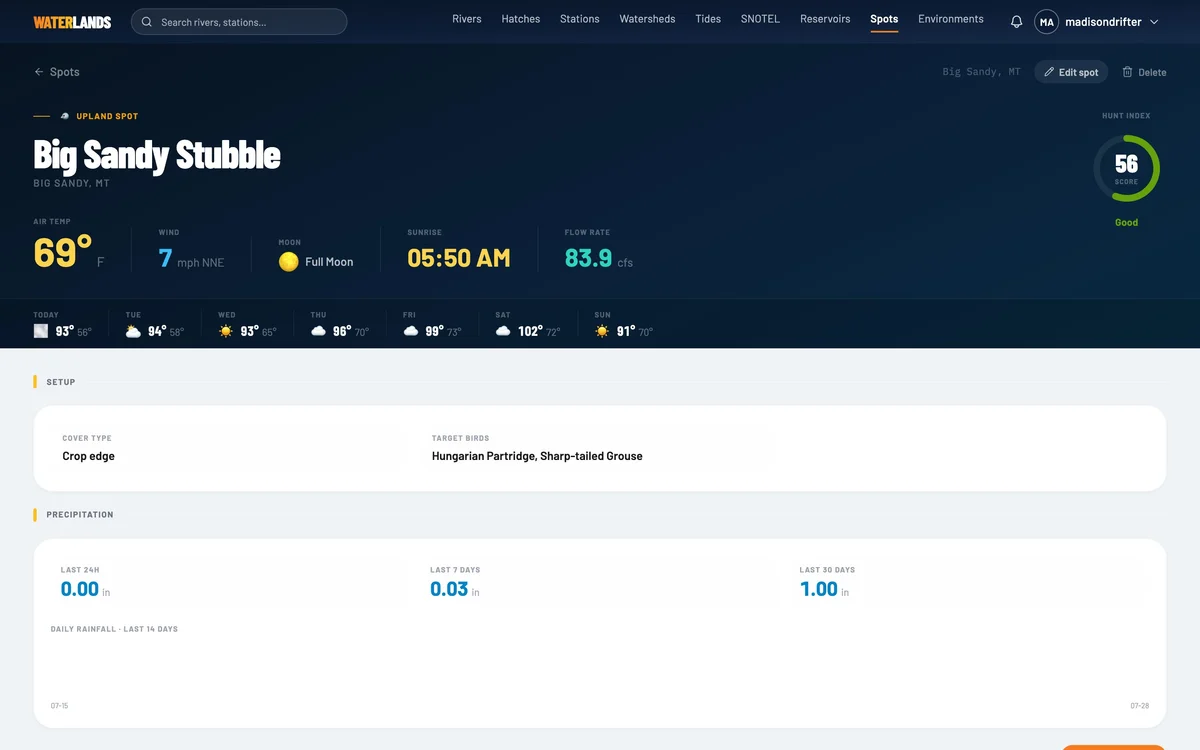Go back to the Spots list

coord(57,72)
